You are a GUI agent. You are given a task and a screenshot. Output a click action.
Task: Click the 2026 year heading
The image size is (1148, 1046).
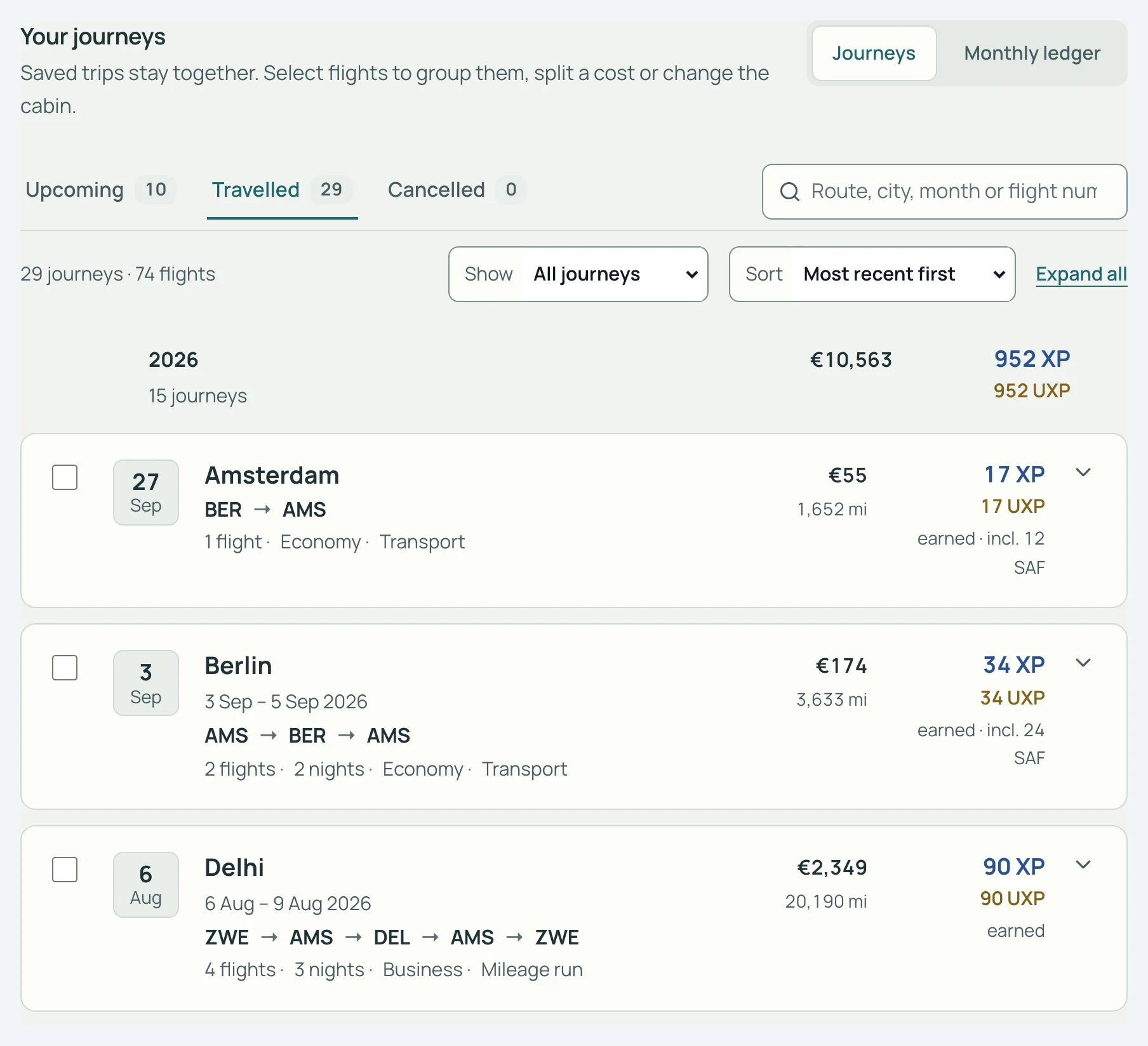[173, 360]
